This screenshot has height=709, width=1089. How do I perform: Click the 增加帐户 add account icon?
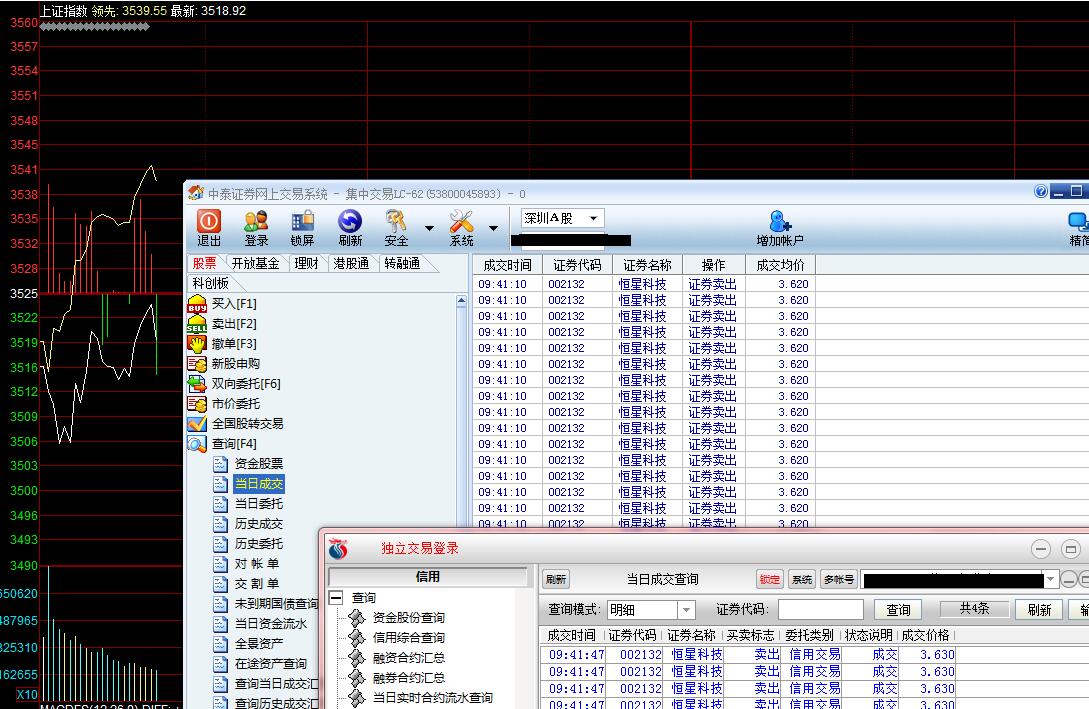coord(780,228)
